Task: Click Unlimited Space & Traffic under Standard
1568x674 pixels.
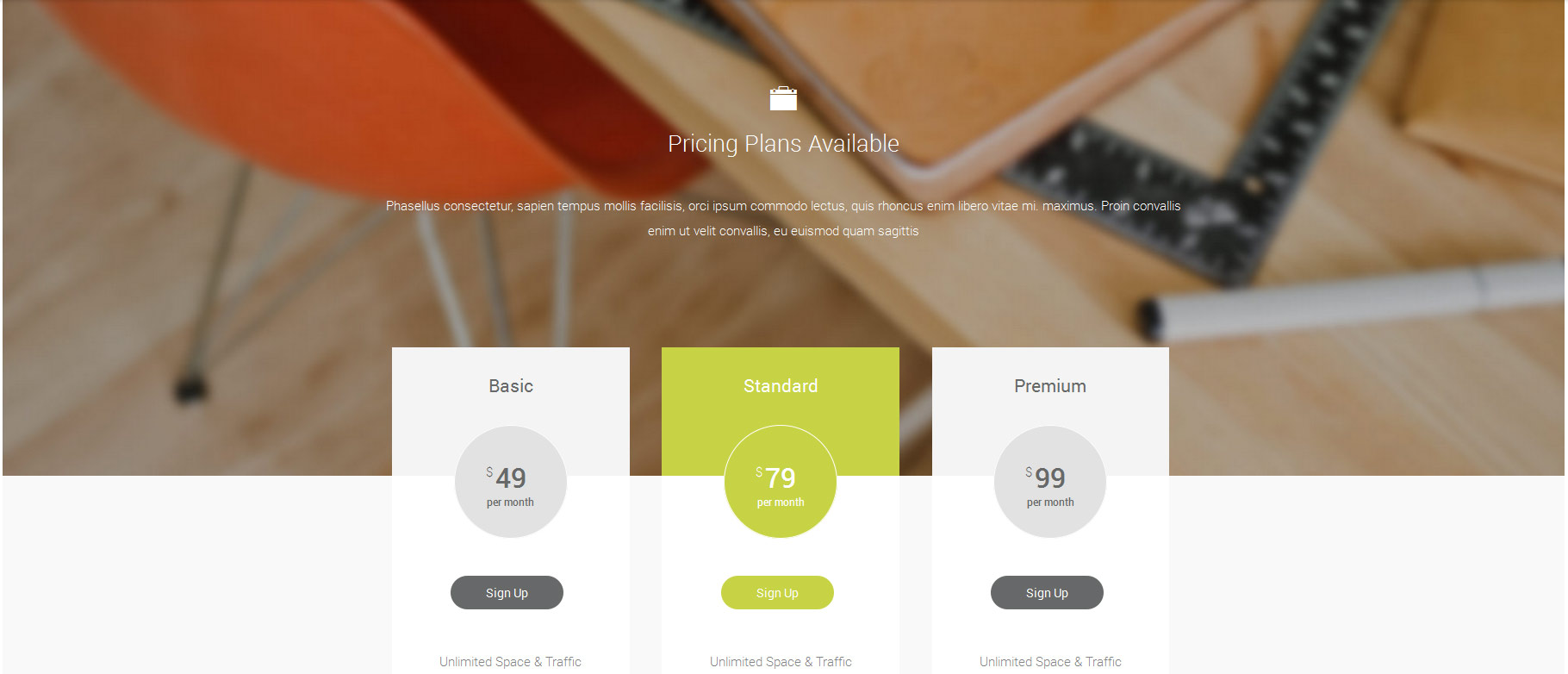Action: coord(781,662)
